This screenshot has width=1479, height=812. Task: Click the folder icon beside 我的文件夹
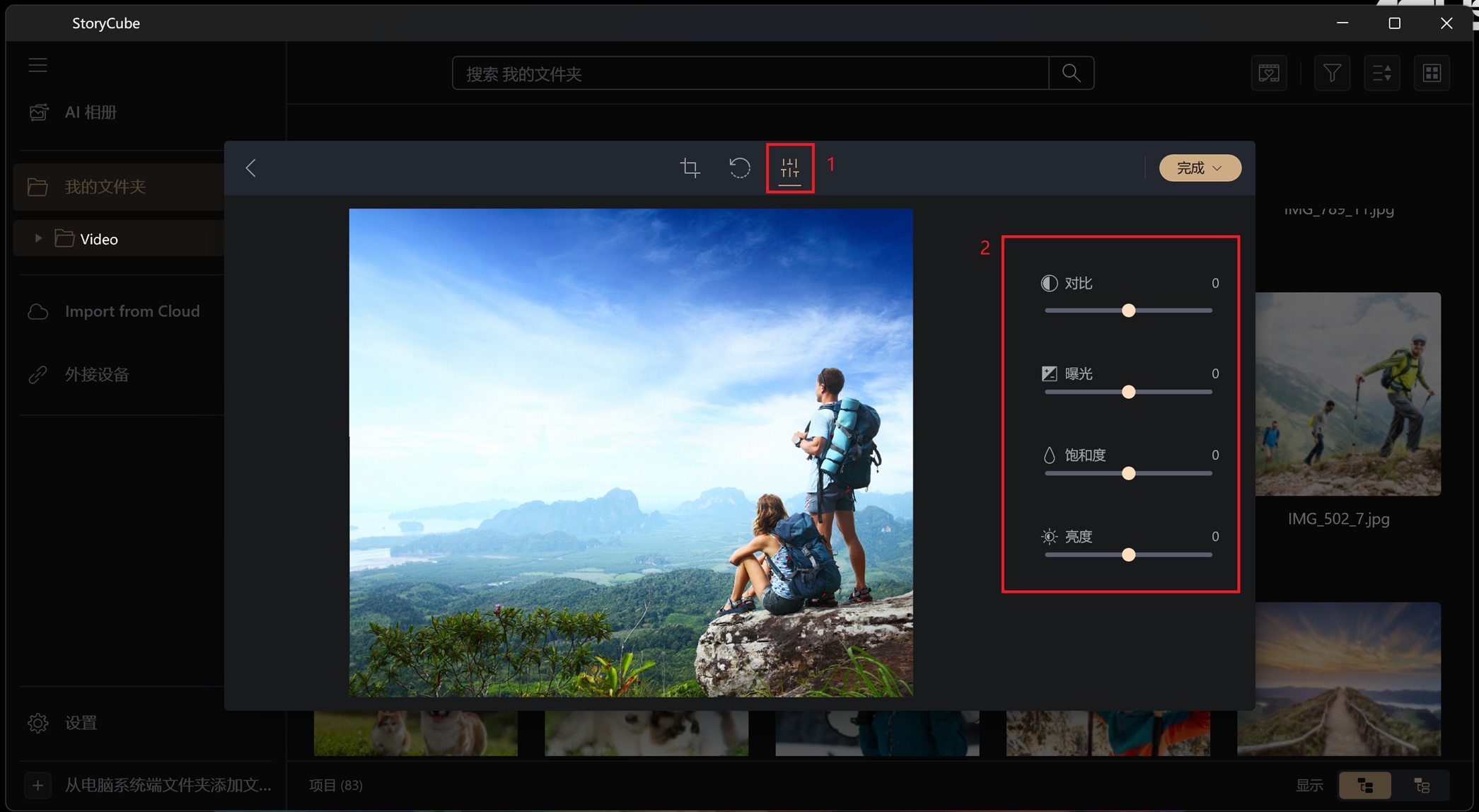point(37,187)
